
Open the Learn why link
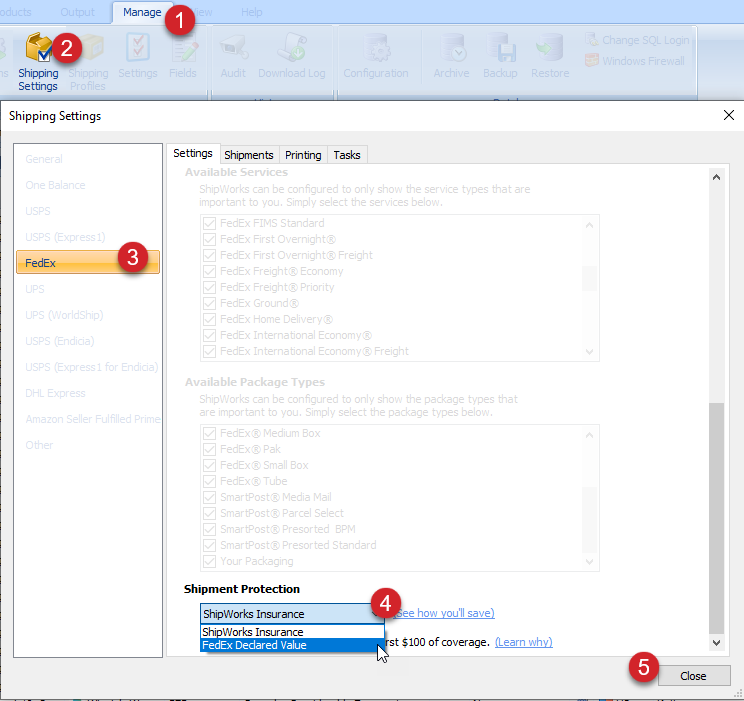(523, 642)
